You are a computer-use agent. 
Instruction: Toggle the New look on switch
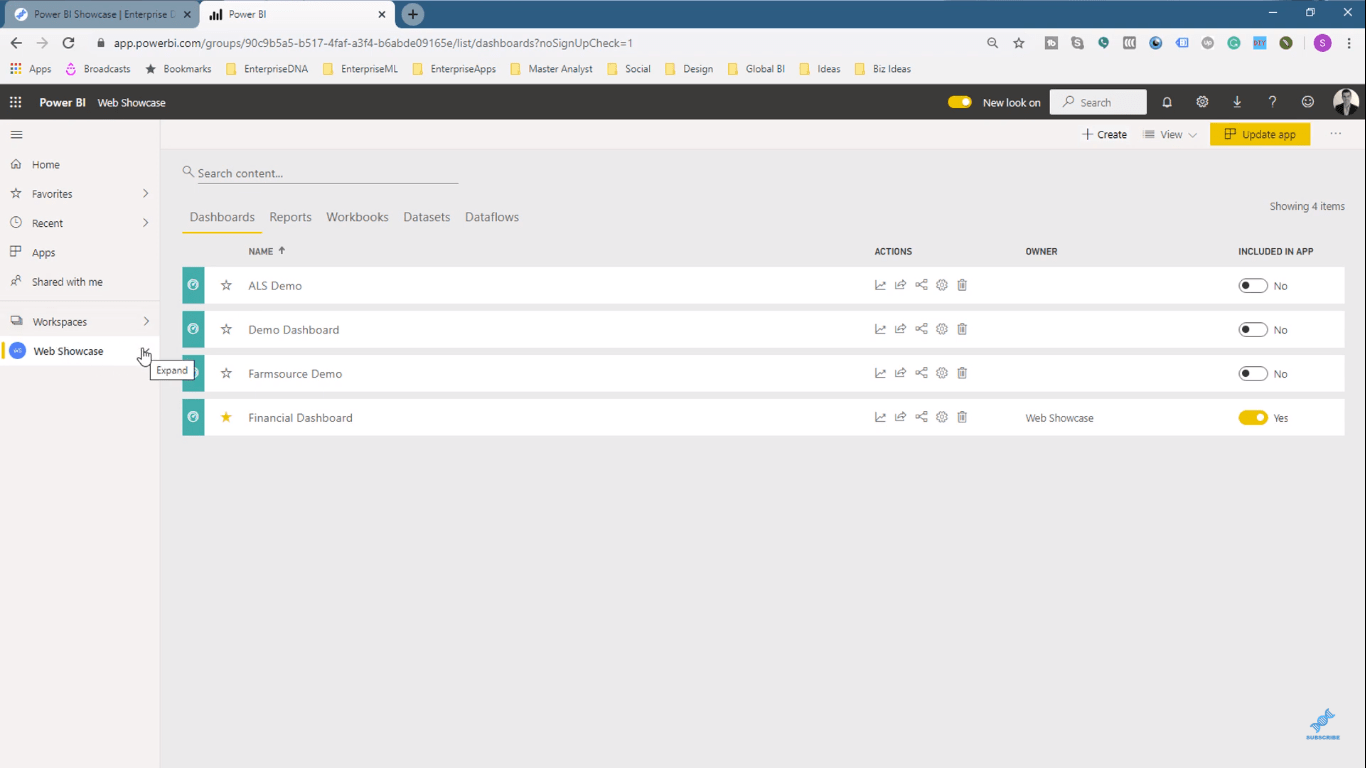click(x=960, y=102)
